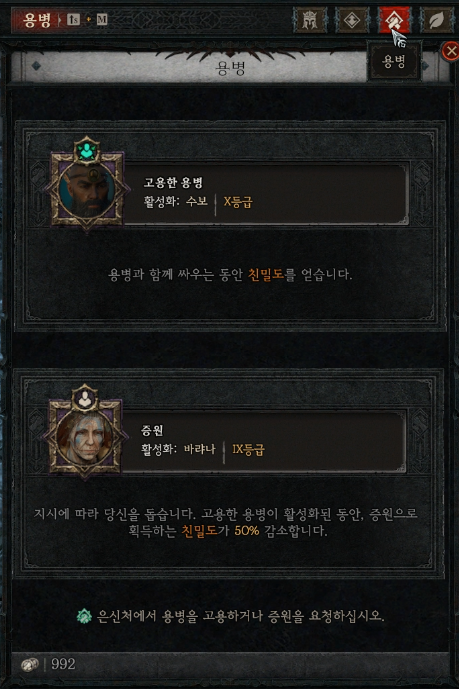Click the white figure badge above 바랴나
The image size is (459, 689).
tap(84, 398)
